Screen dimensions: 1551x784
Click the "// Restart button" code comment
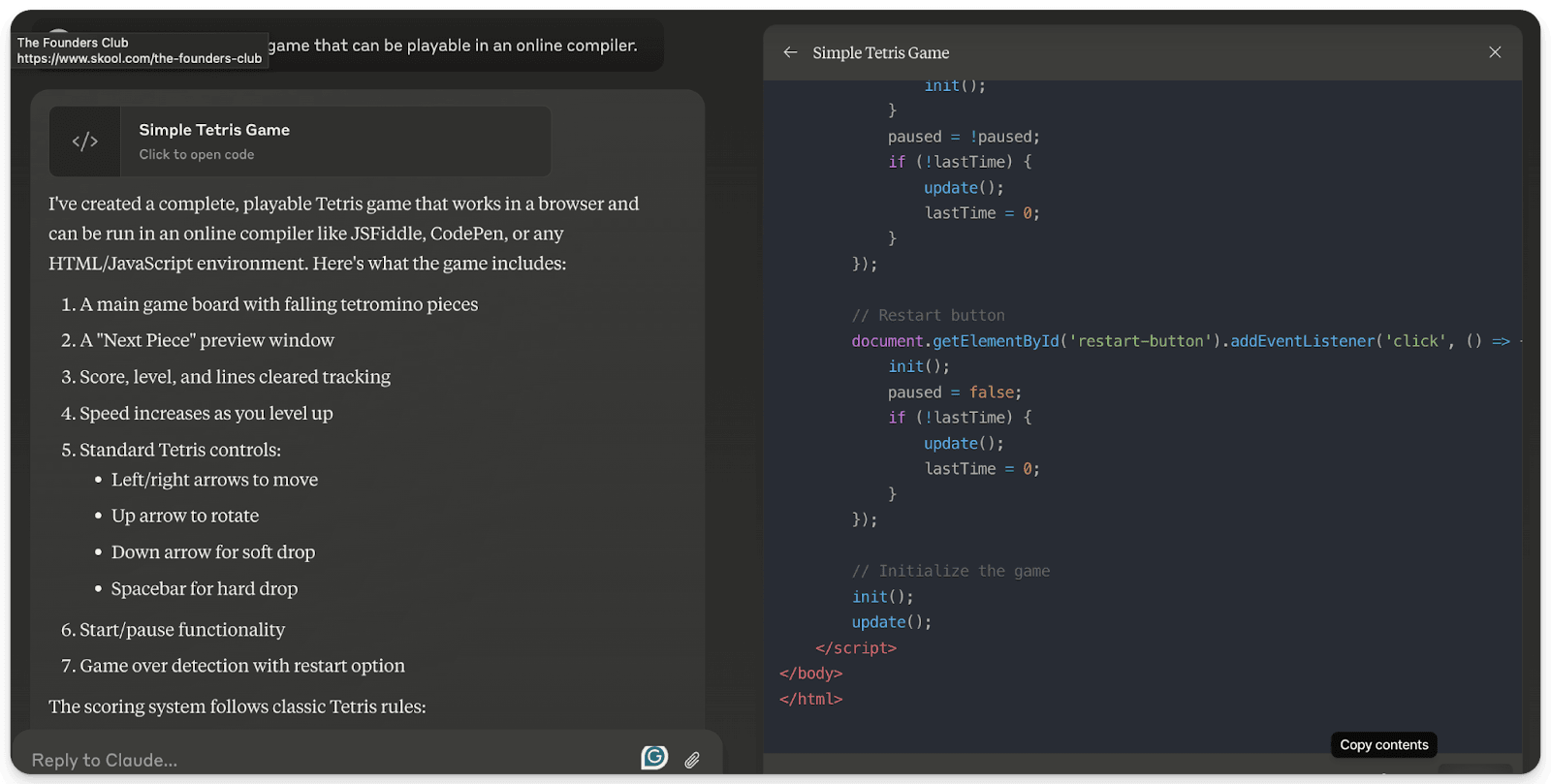[928, 315]
